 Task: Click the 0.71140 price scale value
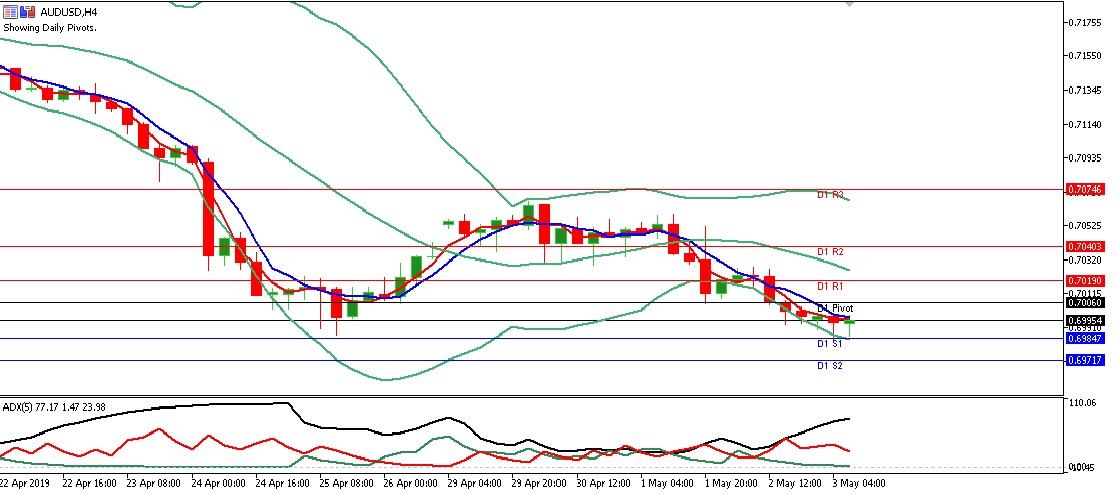[1086, 124]
